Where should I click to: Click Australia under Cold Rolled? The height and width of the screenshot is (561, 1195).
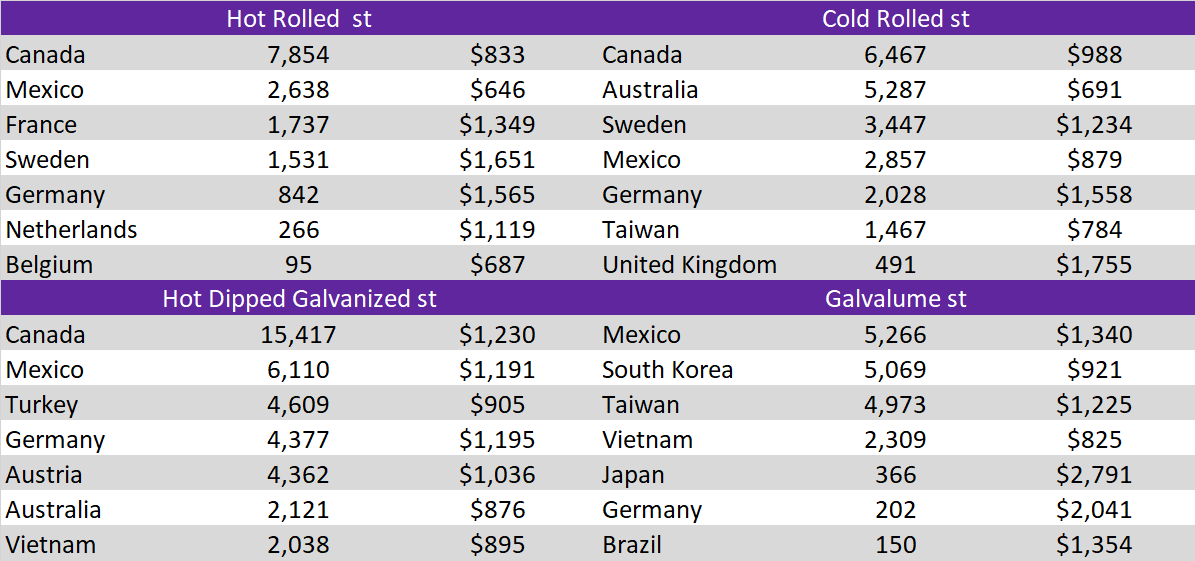coord(649,90)
